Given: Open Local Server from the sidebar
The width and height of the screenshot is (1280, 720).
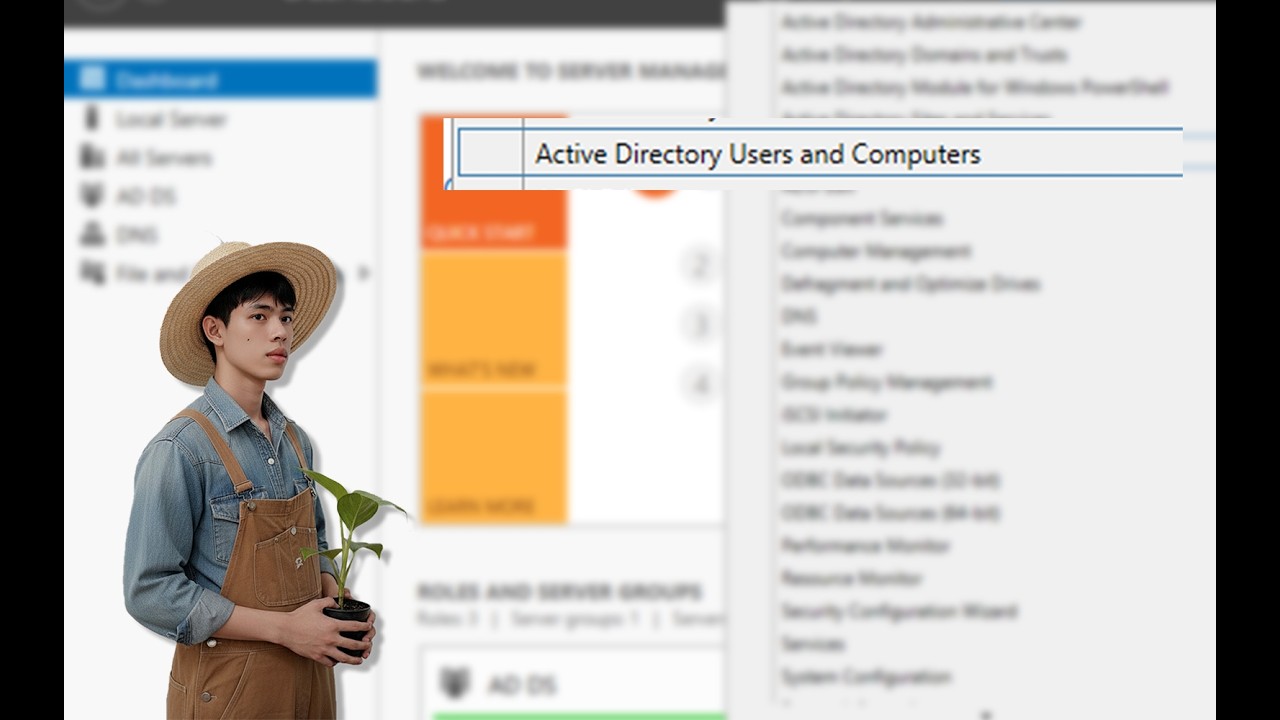Looking at the screenshot, I should [x=171, y=119].
